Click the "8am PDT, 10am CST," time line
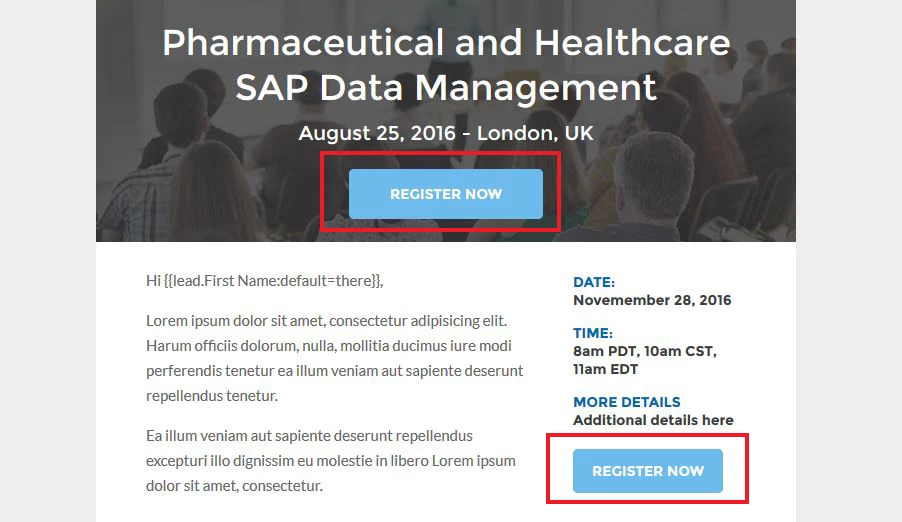This screenshot has height=522, width=902. (645, 351)
